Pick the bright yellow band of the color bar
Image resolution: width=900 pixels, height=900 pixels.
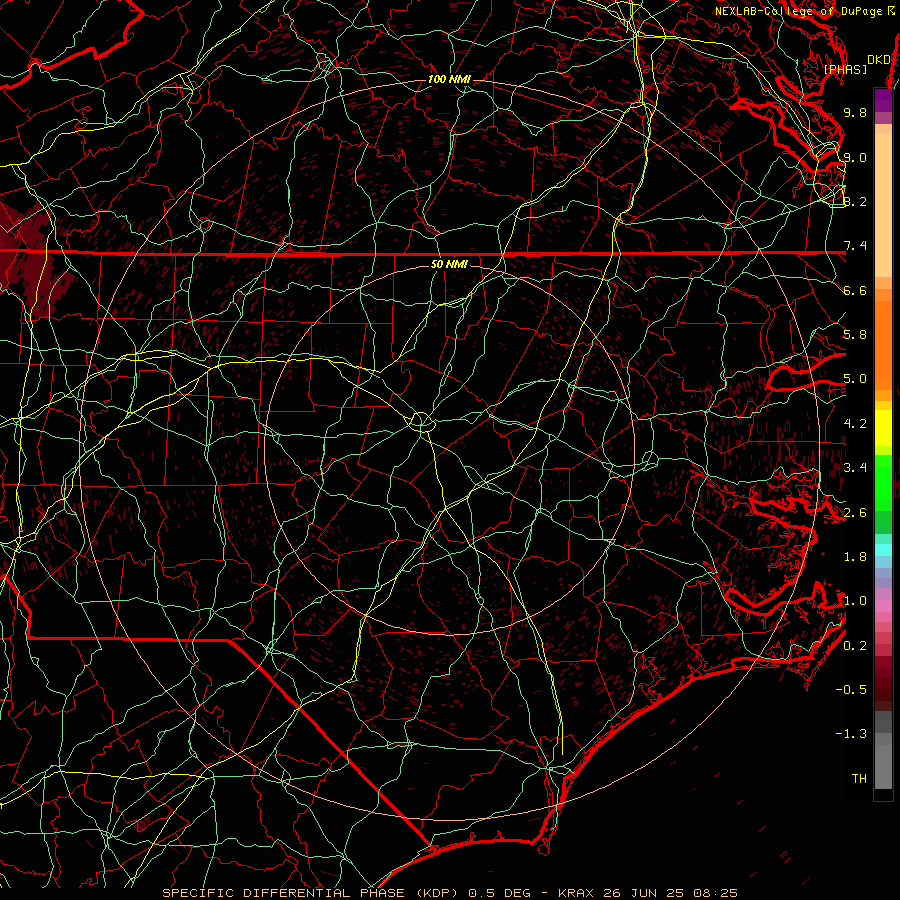(883, 428)
